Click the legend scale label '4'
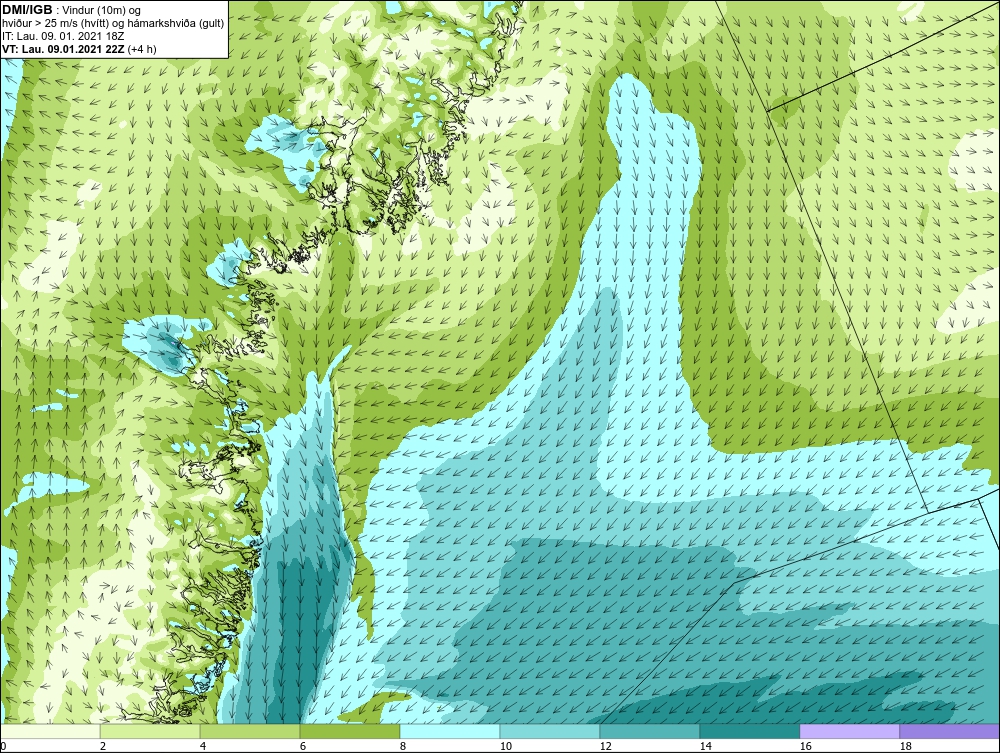This screenshot has width=1000, height=753. coord(203,746)
